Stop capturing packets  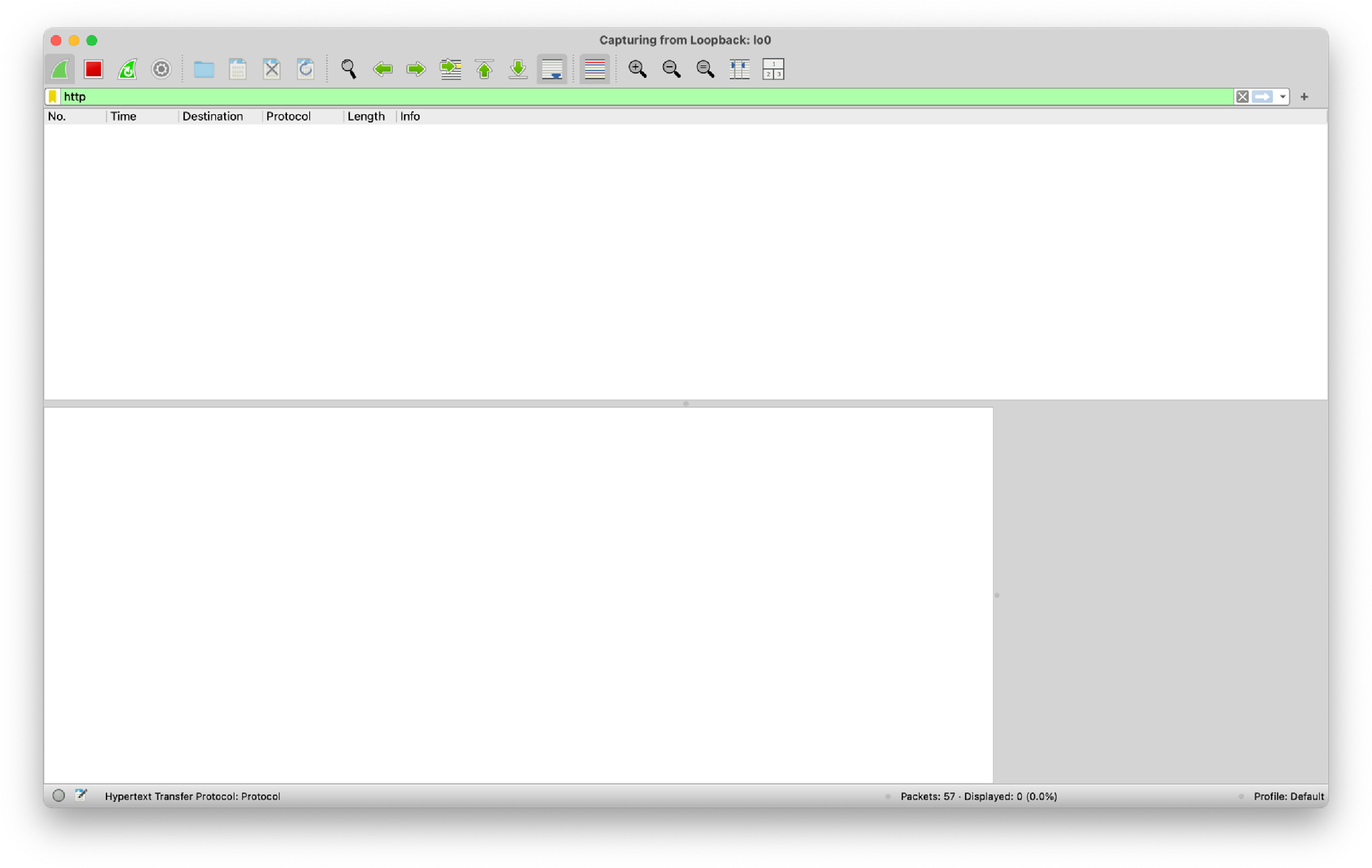pos(93,69)
